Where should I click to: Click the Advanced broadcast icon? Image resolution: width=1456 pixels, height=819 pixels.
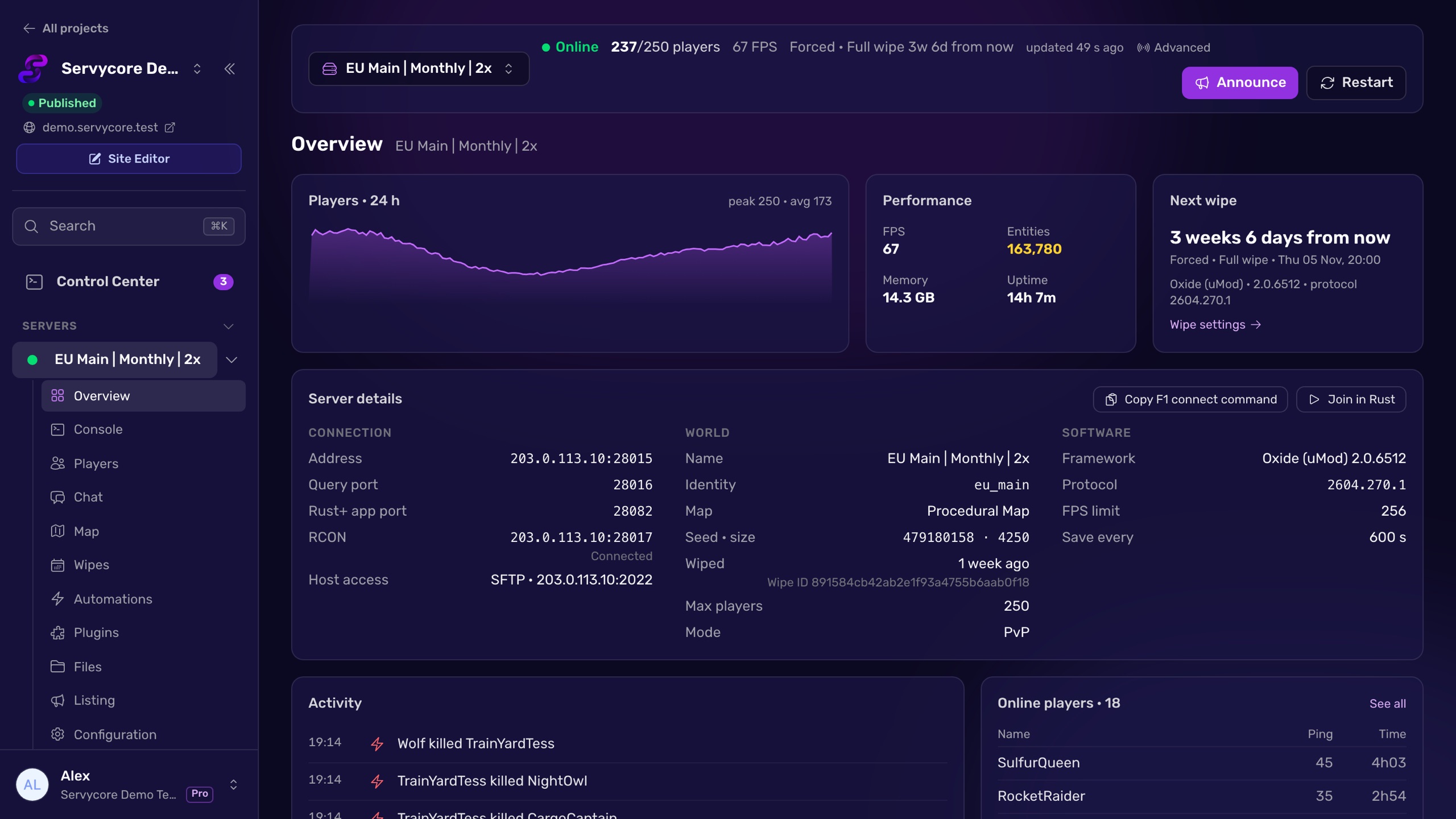[1143, 48]
